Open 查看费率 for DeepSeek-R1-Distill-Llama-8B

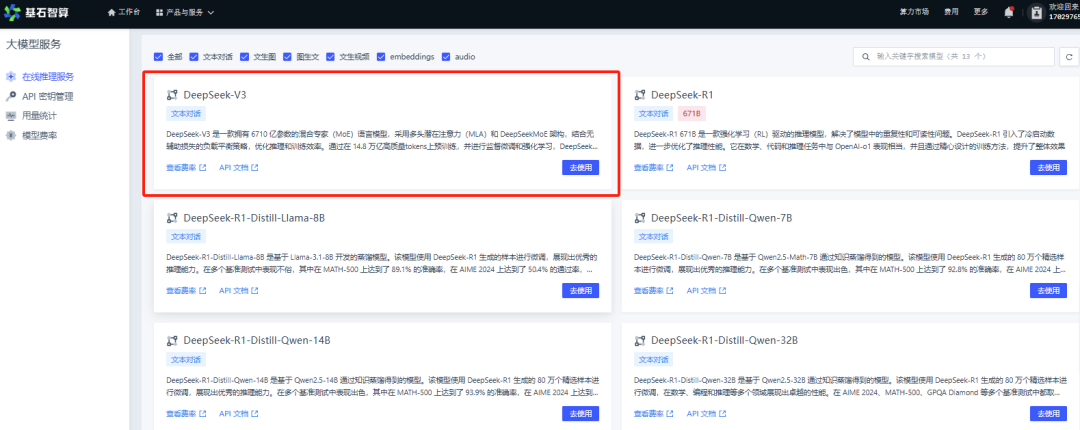point(186,291)
